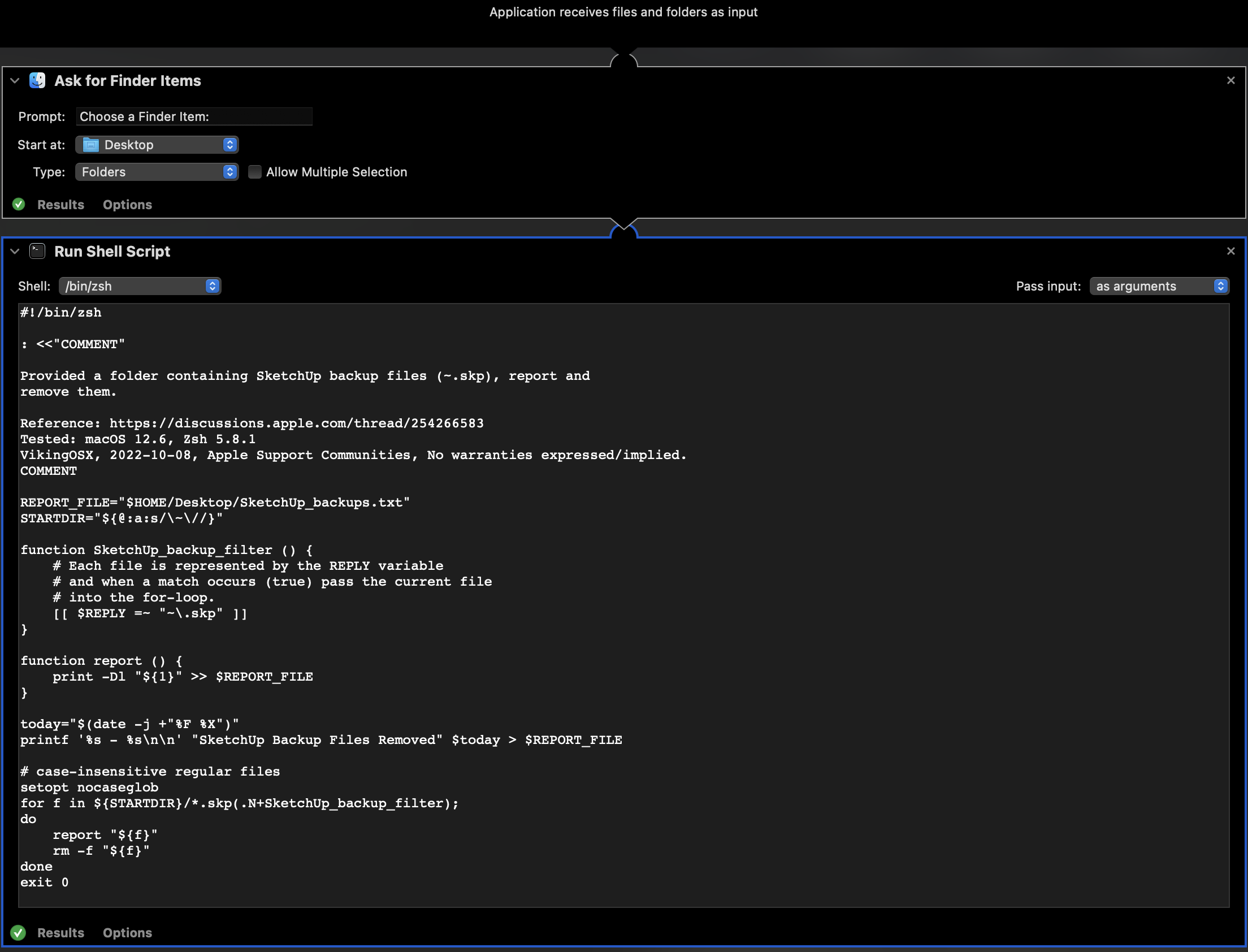Click the Start at popup stepper arrows
This screenshot has width=1248, height=952.
point(229,145)
